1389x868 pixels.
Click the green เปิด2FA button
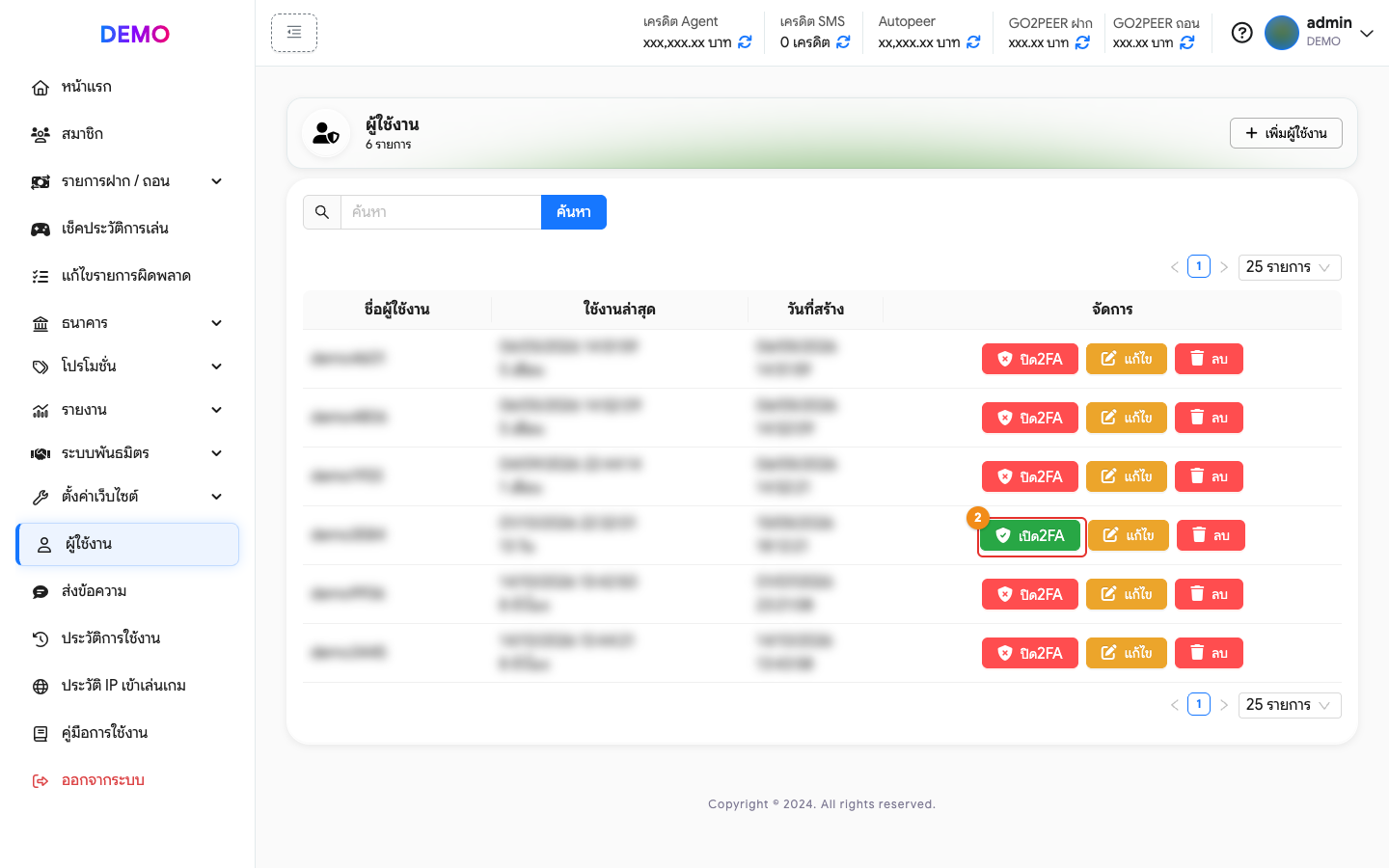click(x=1030, y=535)
